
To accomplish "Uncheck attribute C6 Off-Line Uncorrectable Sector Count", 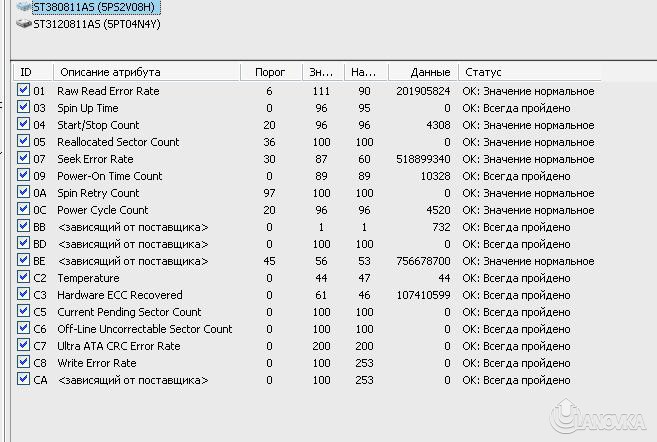I will pos(23,328).
